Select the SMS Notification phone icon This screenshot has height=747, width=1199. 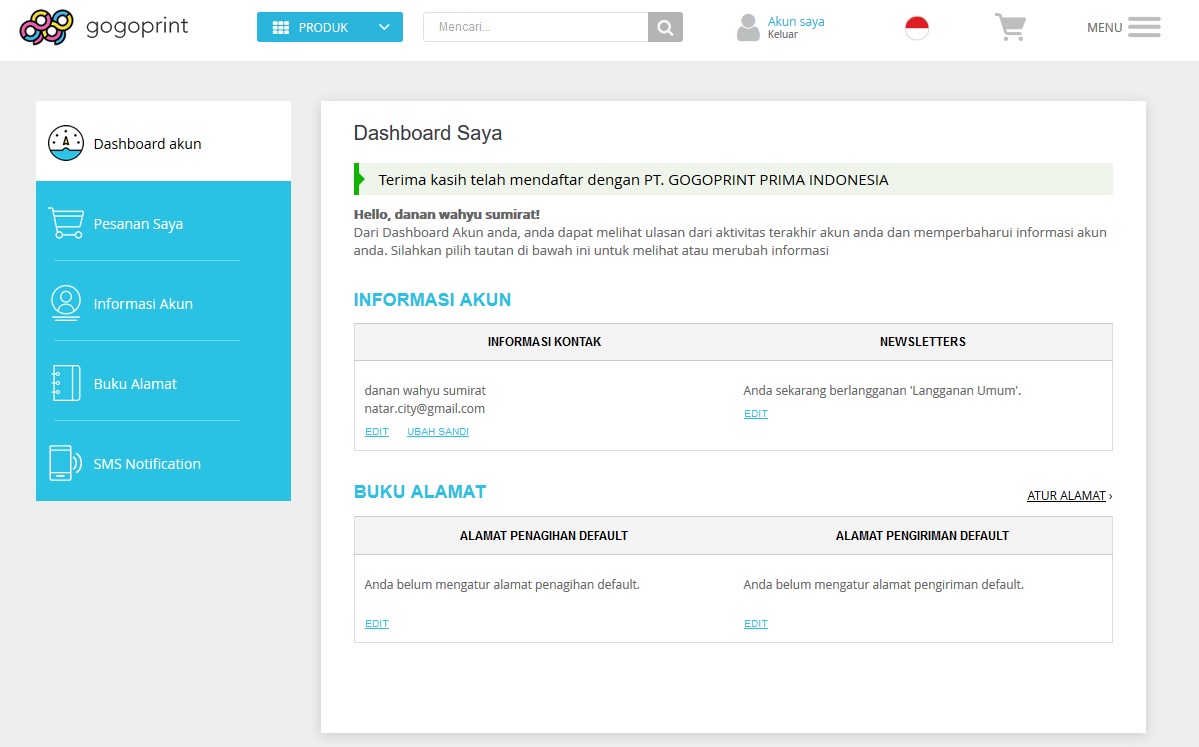[x=65, y=462]
